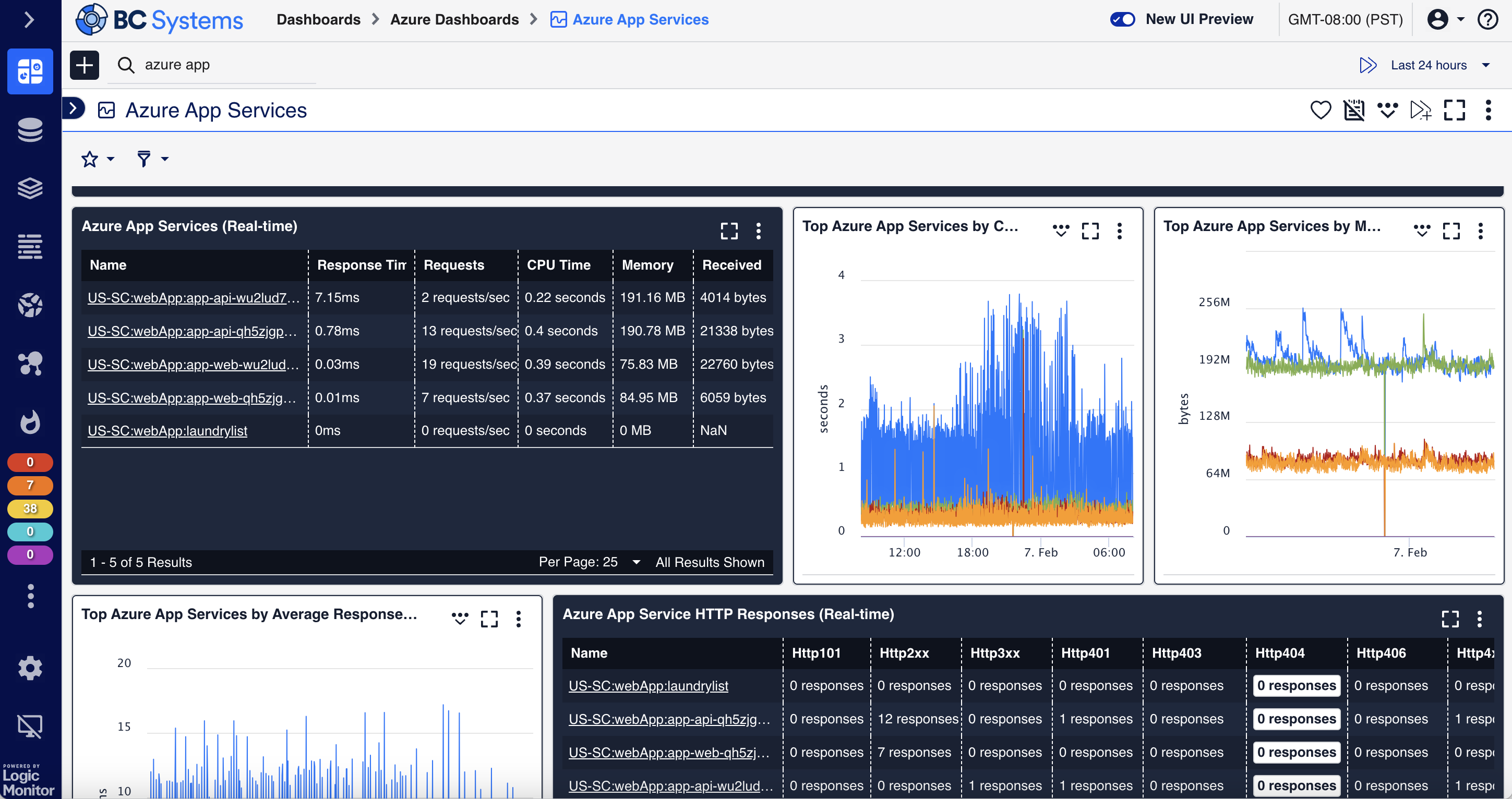Open the dashboard kebab menu
The width and height of the screenshot is (1512, 799).
(x=1488, y=110)
